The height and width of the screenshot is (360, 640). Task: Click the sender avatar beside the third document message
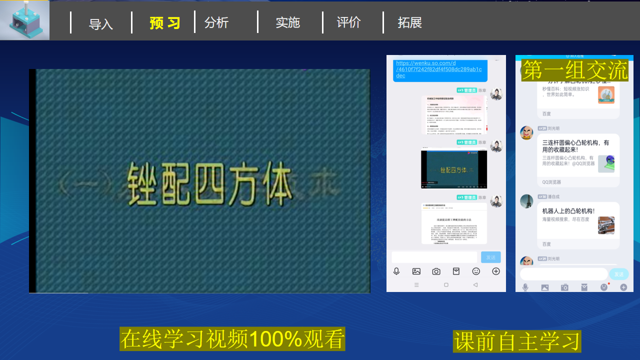(496, 201)
